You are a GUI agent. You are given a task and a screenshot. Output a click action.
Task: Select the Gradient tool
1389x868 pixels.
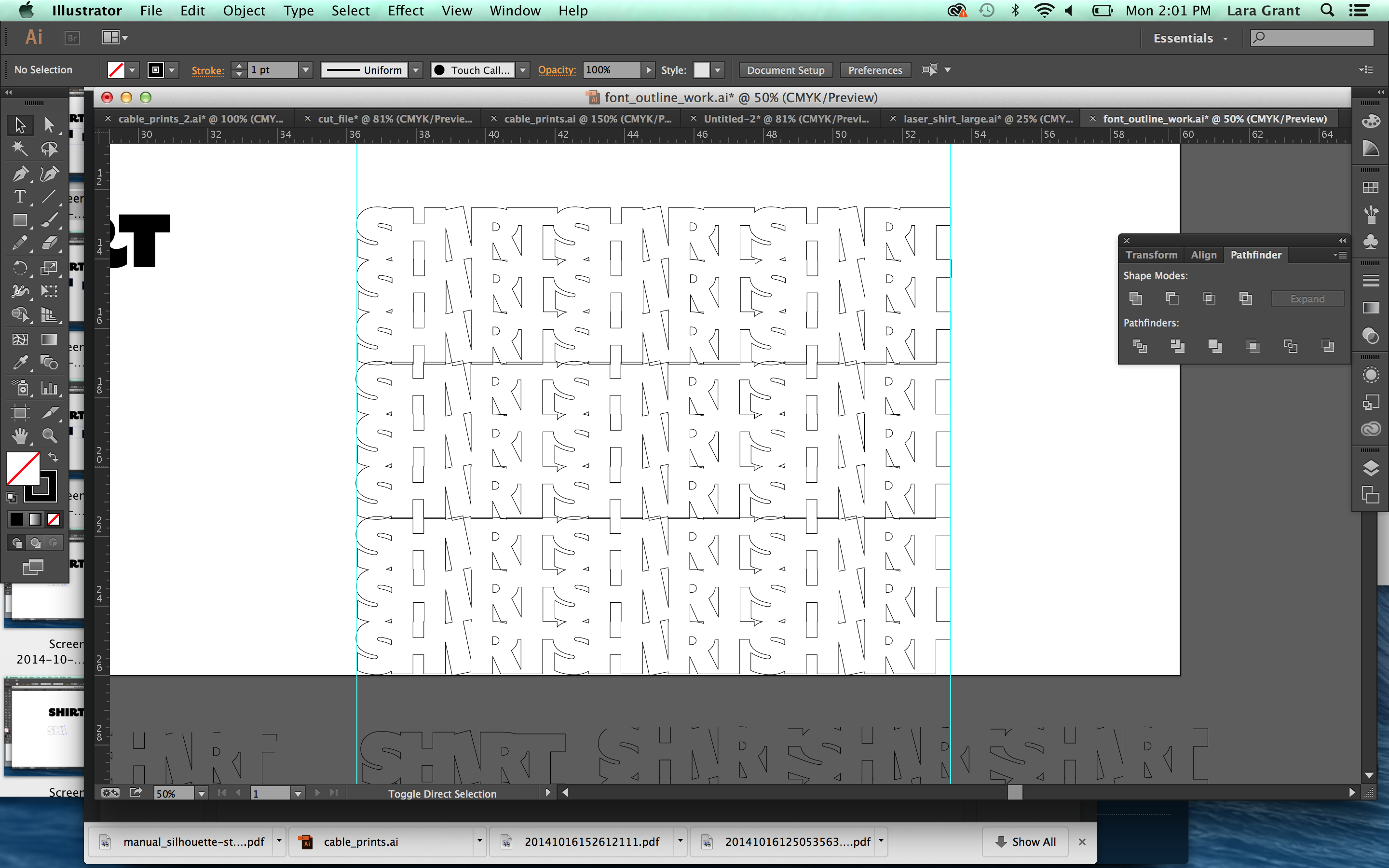(49, 339)
